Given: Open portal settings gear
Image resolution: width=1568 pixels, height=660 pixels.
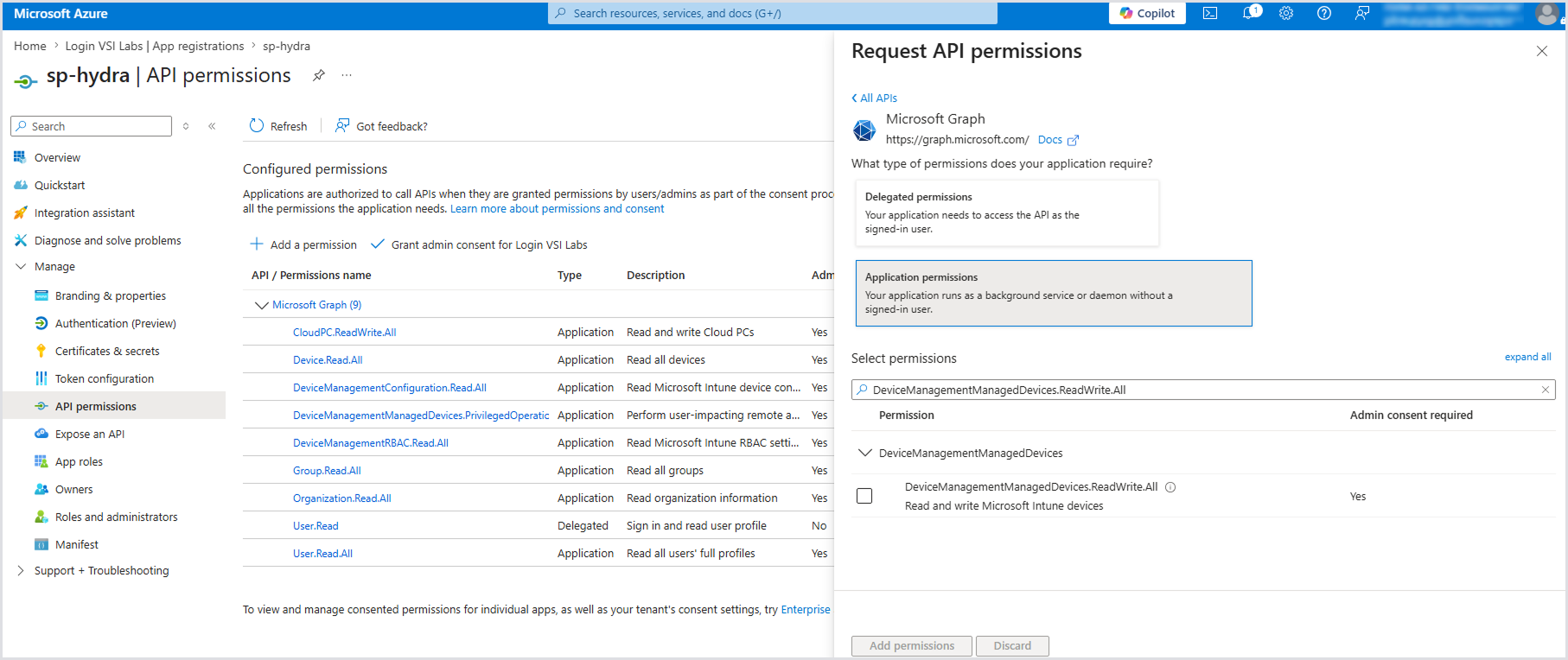Looking at the screenshot, I should coord(1286,13).
